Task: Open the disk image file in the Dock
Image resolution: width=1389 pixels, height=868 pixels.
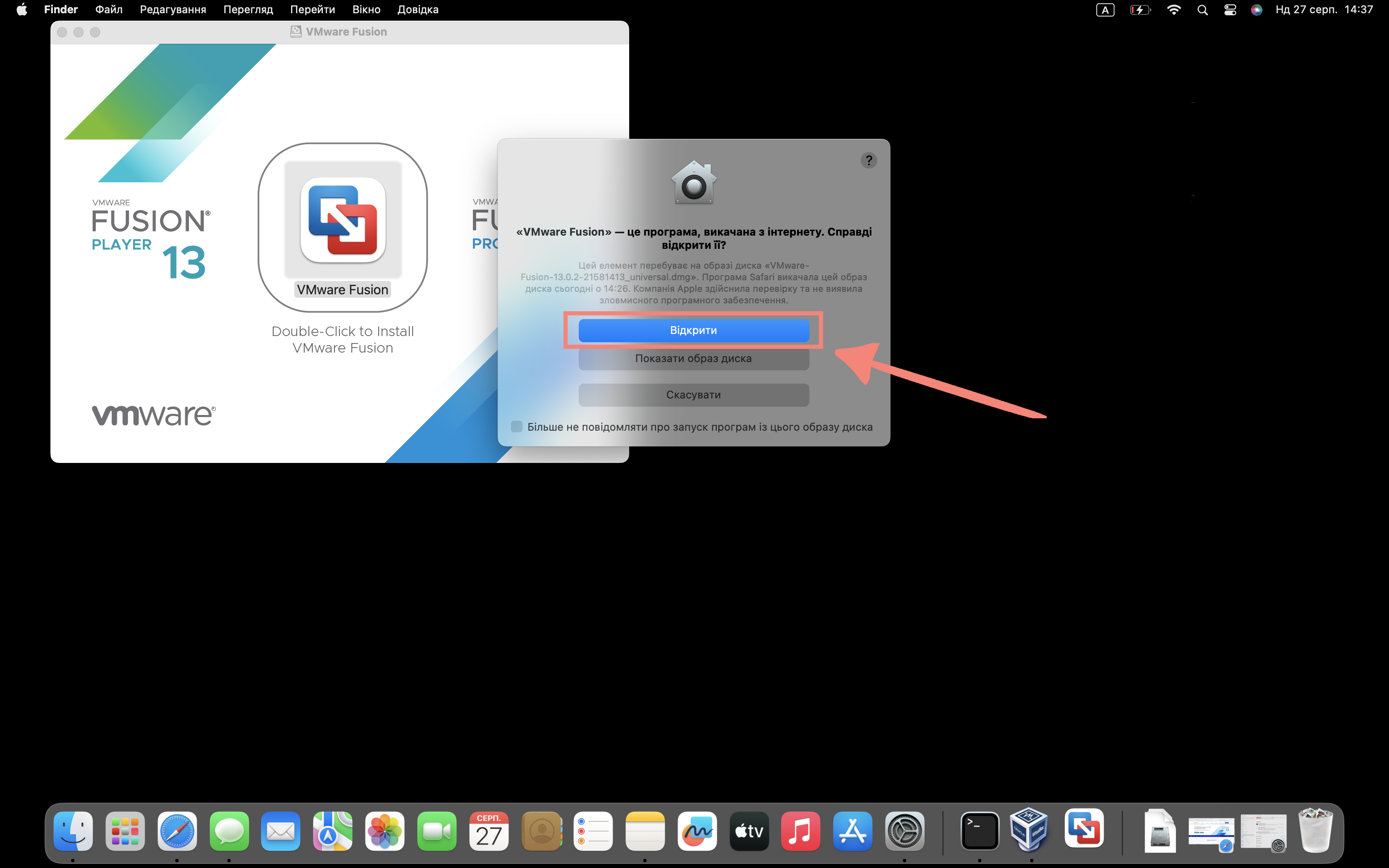Action: pyautogui.click(x=1160, y=831)
